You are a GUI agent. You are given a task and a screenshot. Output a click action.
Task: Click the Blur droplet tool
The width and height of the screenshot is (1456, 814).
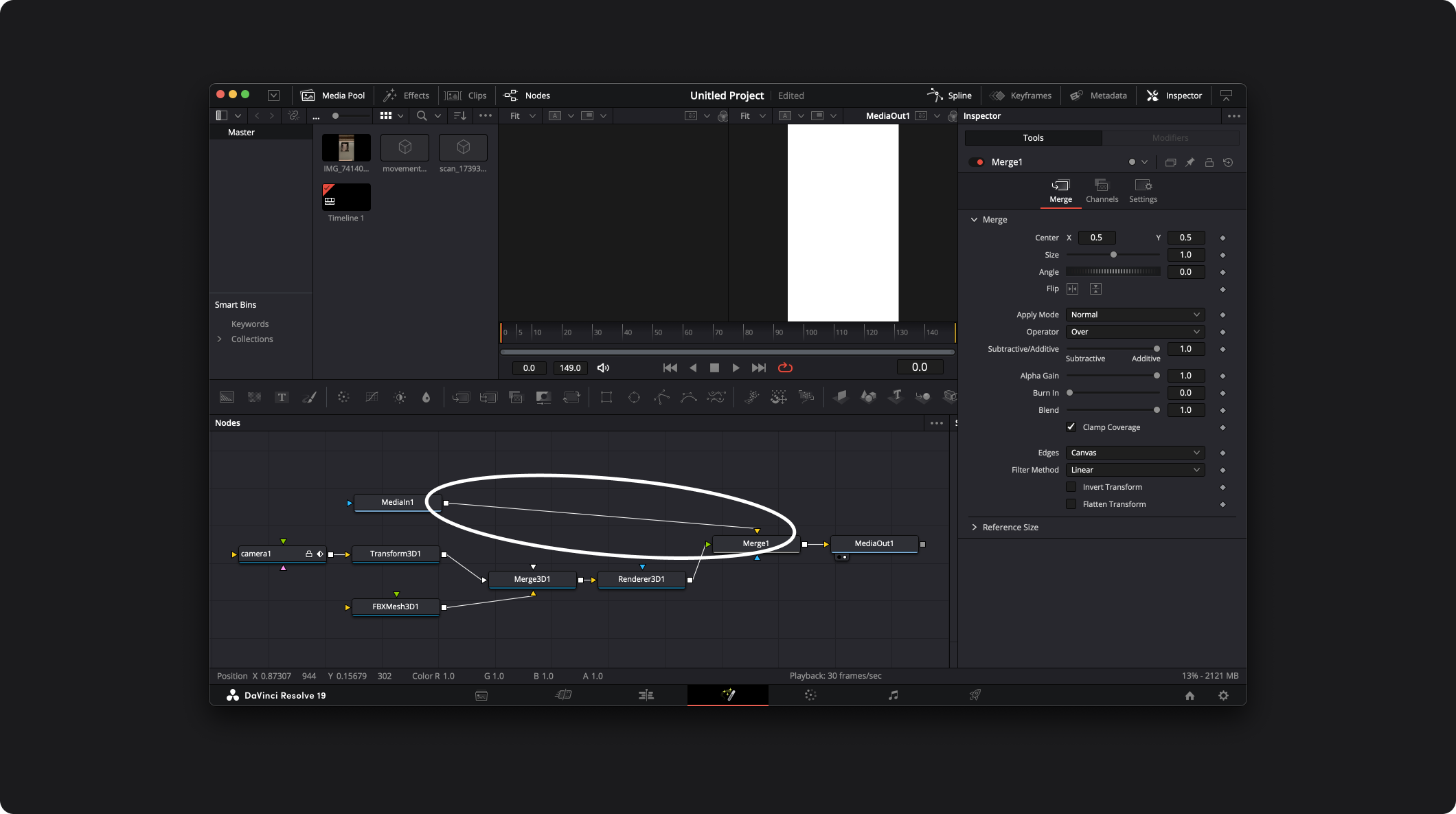pyautogui.click(x=426, y=397)
